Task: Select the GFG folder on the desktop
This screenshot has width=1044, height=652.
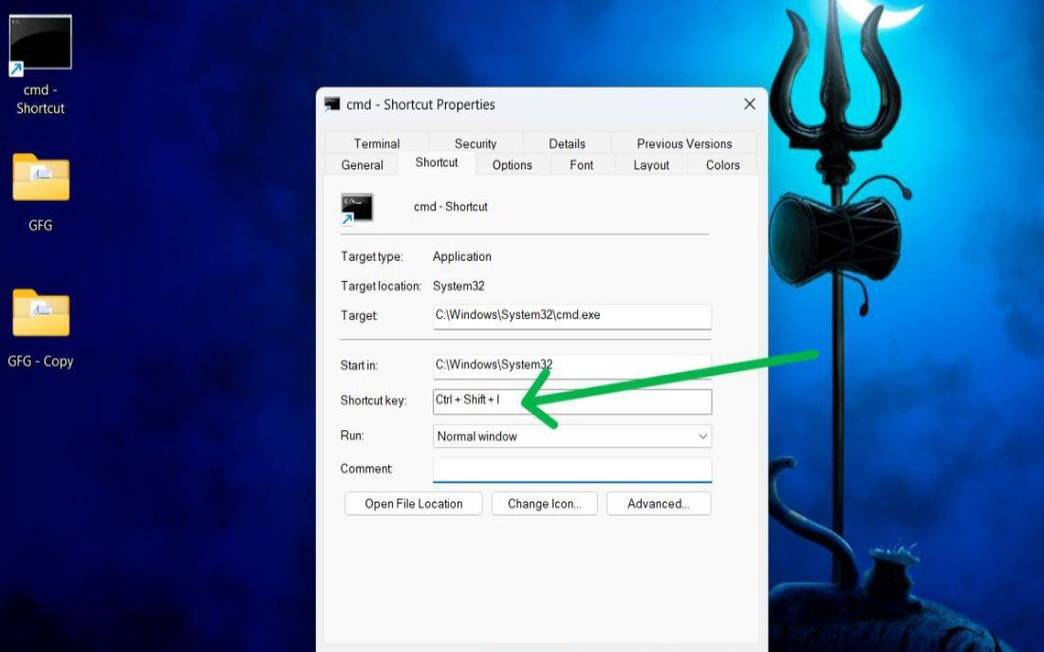Action: [41, 192]
